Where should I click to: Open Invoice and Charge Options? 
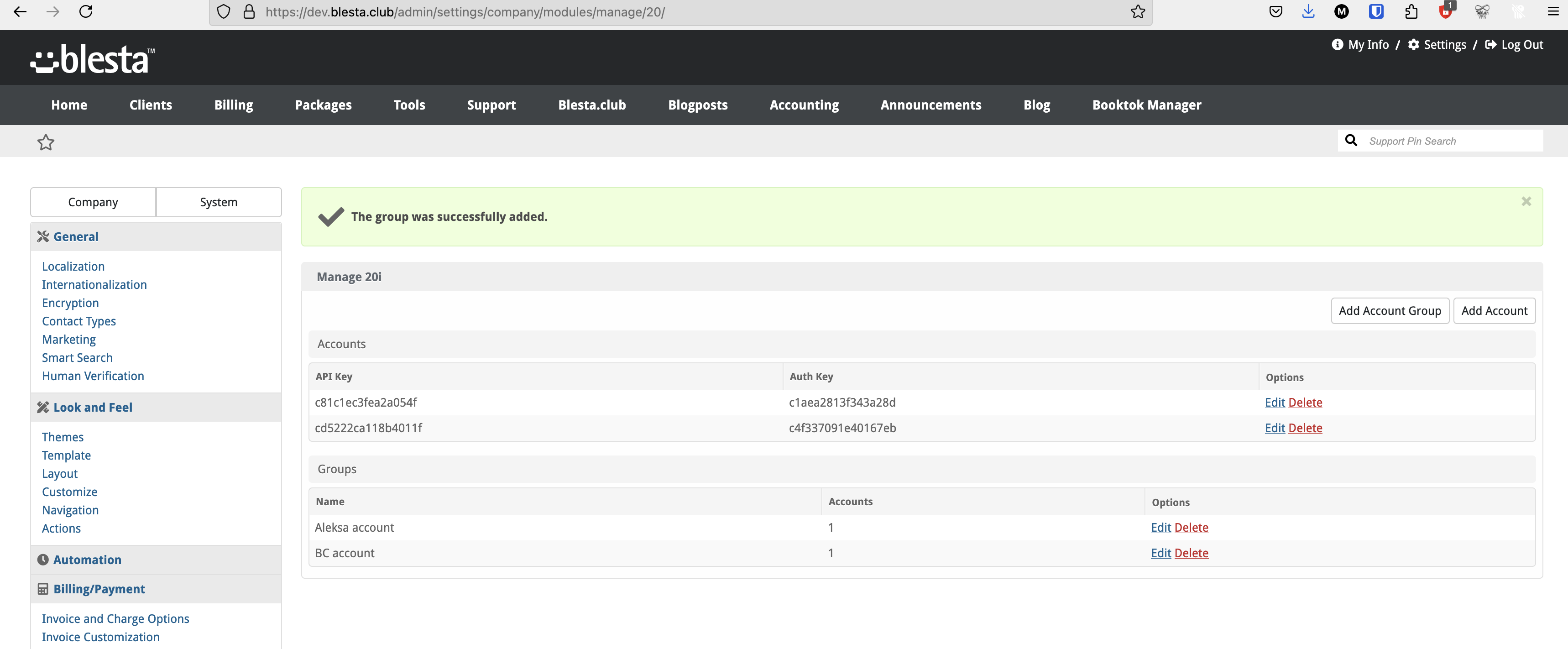click(115, 618)
